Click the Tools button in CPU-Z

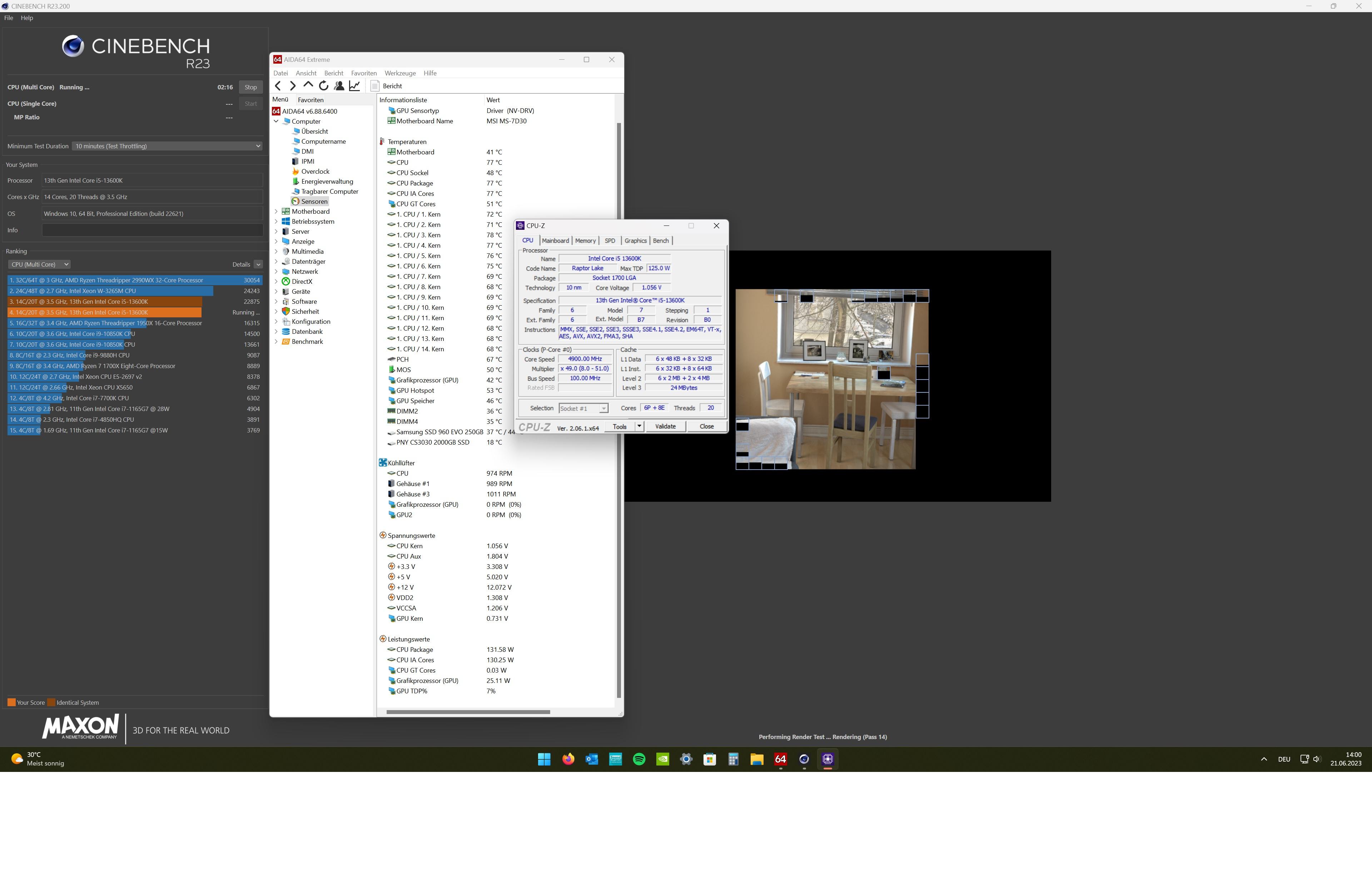[x=620, y=427]
